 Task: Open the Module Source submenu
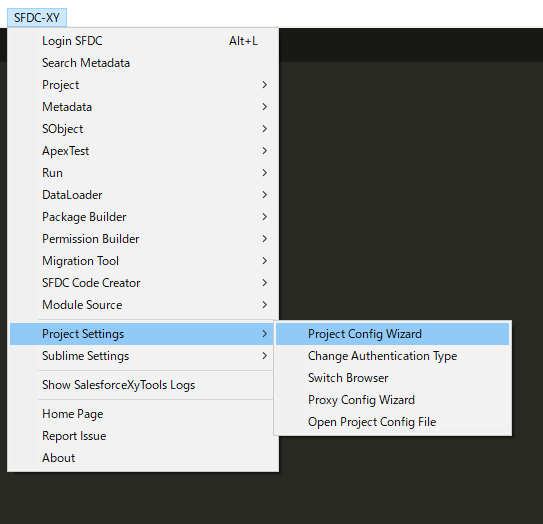(x=143, y=305)
